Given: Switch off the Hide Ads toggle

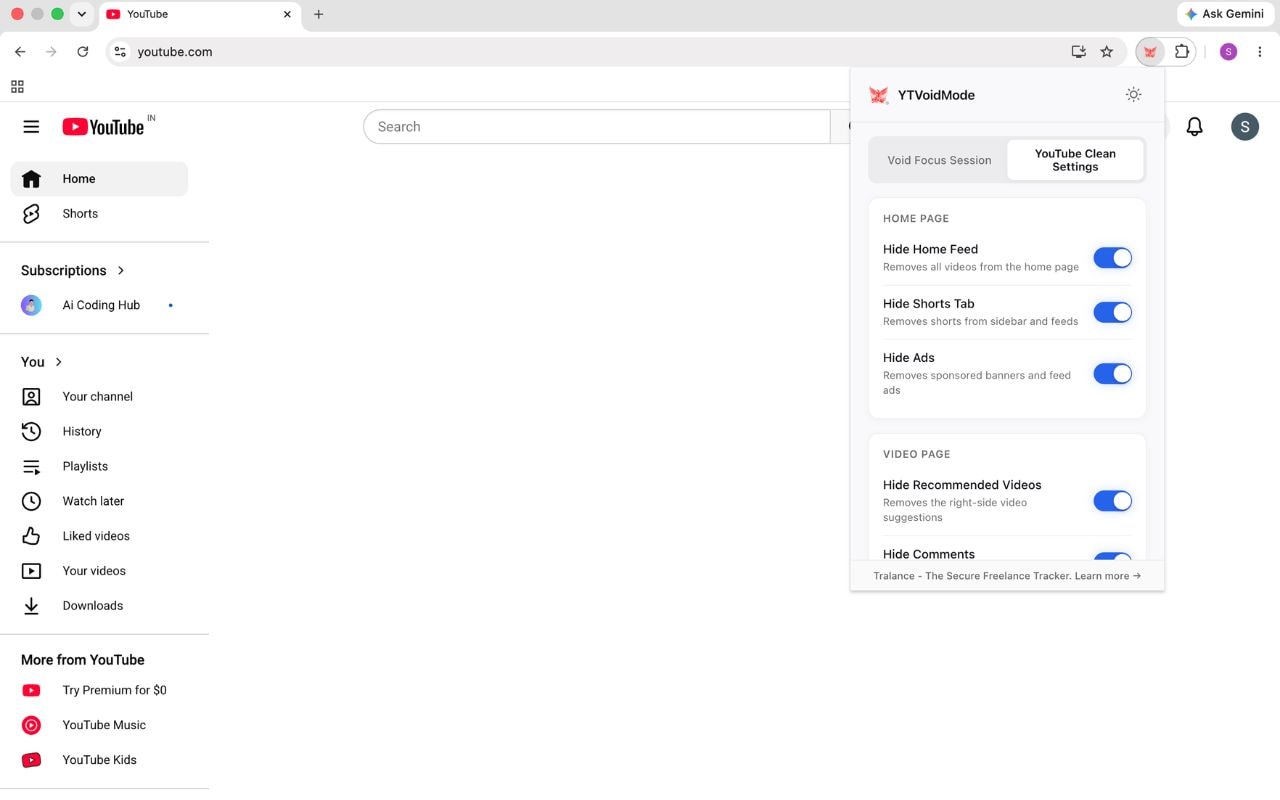Looking at the screenshot, I should pos(1112,374).
